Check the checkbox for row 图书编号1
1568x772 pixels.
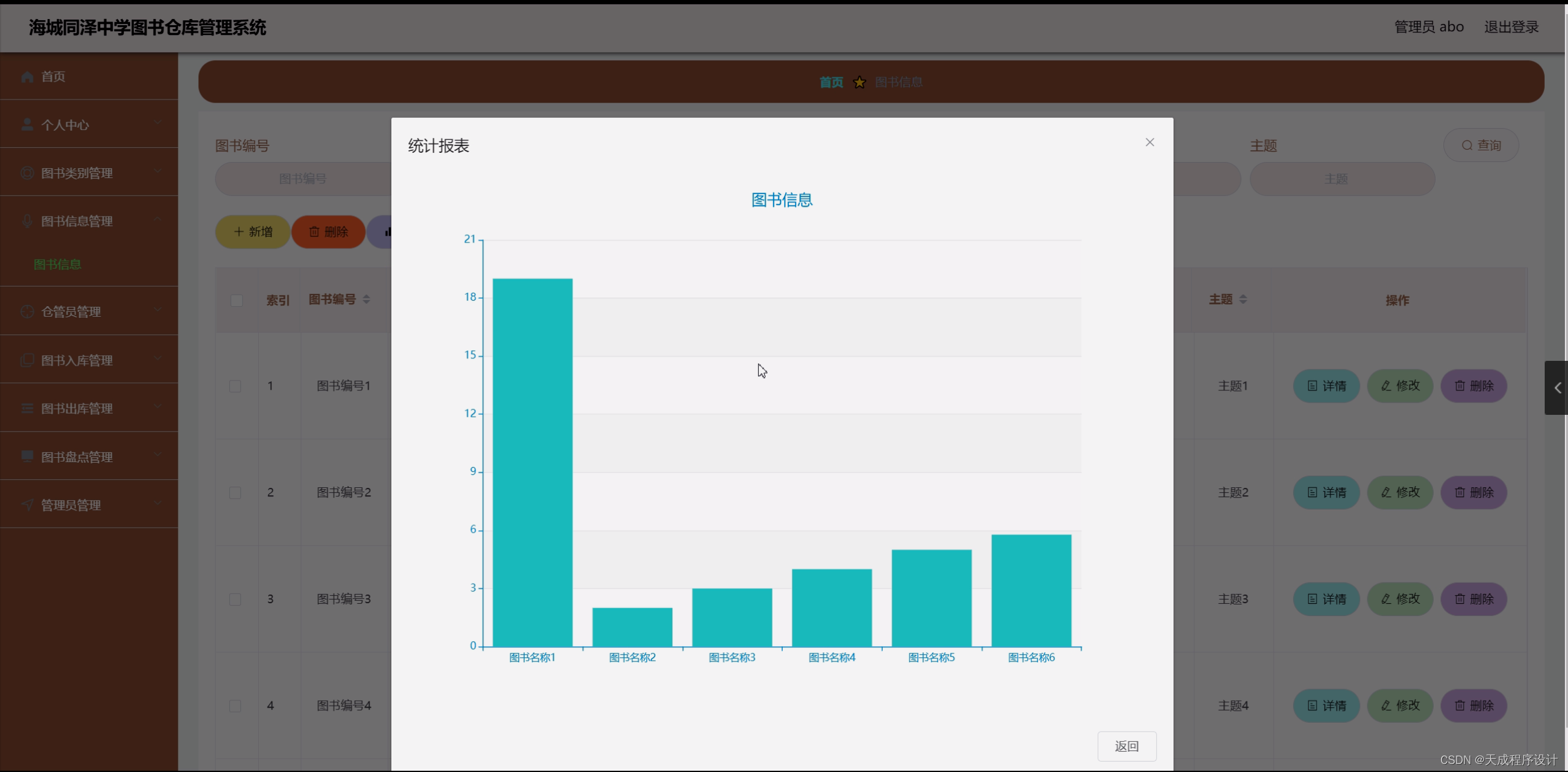[x=235, y=386]
